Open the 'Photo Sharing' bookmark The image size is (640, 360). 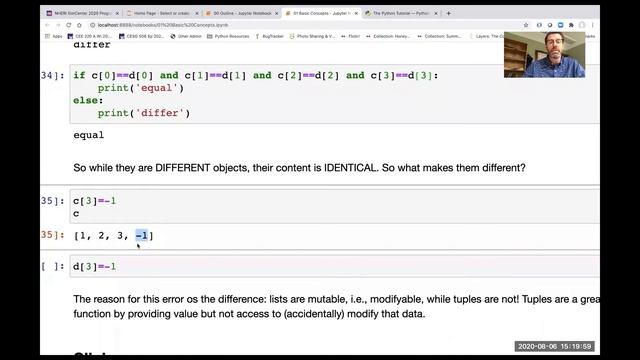pyautogui.click(x=312, y=36)
